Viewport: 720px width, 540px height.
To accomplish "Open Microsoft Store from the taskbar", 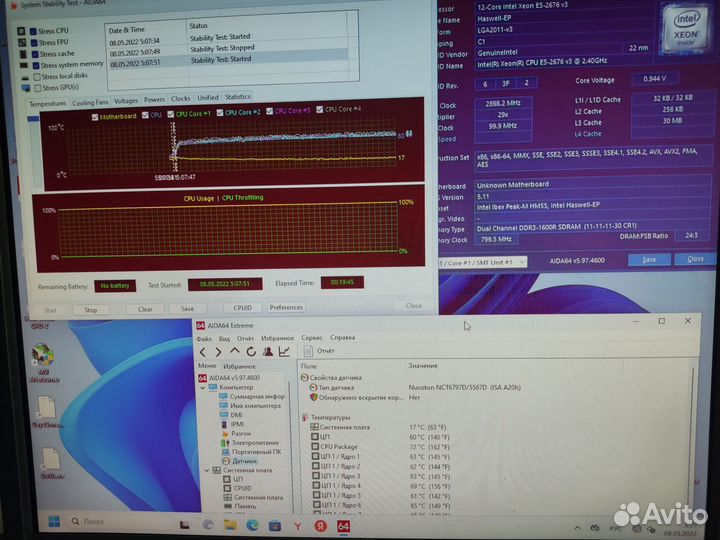I will click(275, 526).
